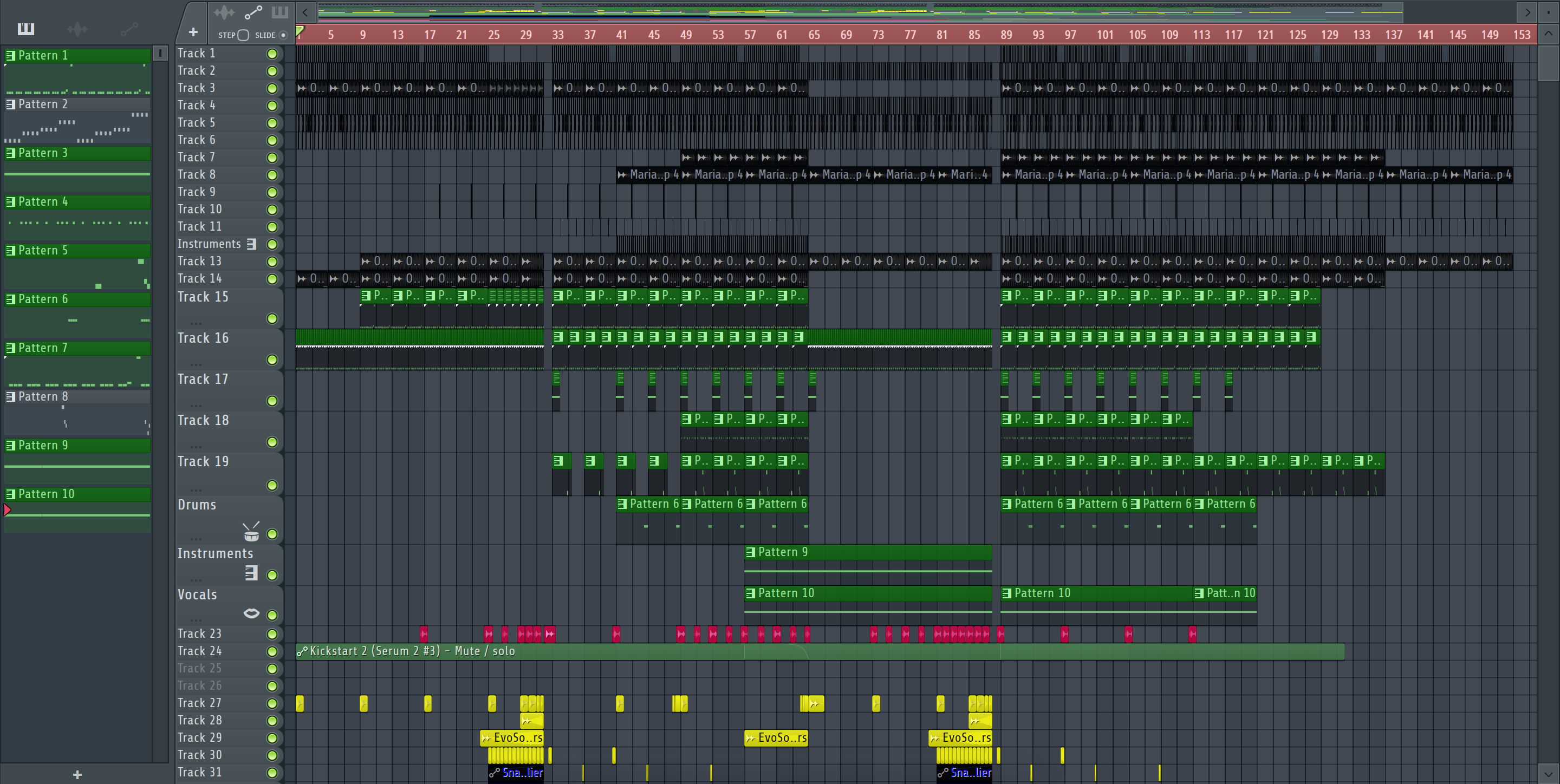Toggle the SLIDE option
The height and width of the screenshot is (784, 1560).
click(x=283, y=35)
